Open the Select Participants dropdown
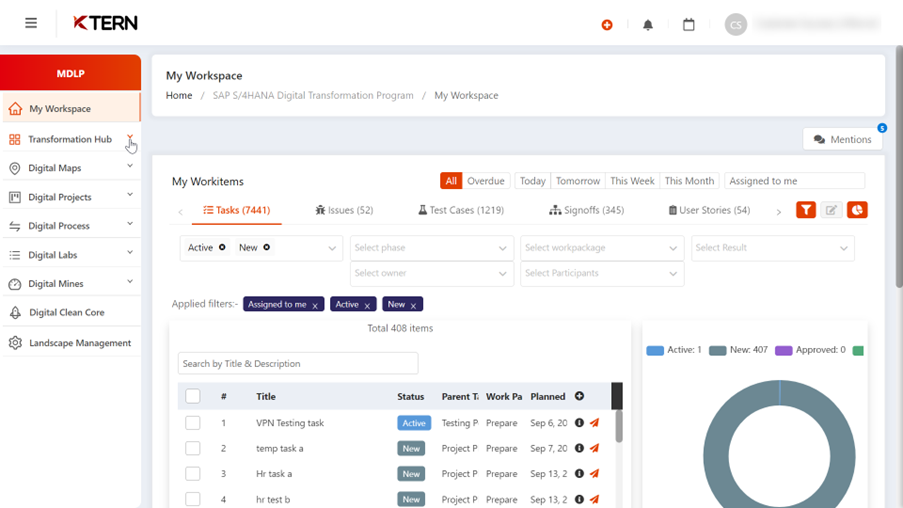 click(602, 273)
